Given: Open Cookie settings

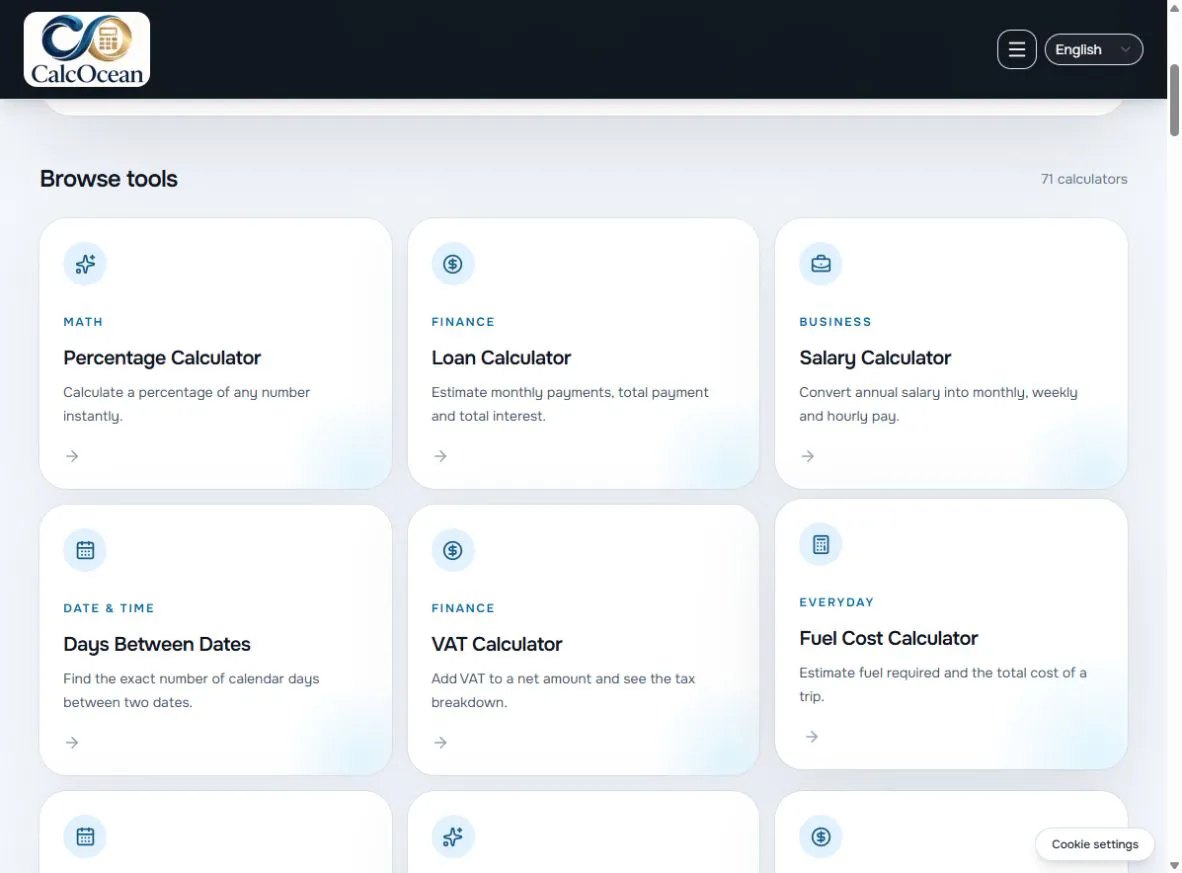Looking at the screenshot, I should click(x=1095, y=844).
